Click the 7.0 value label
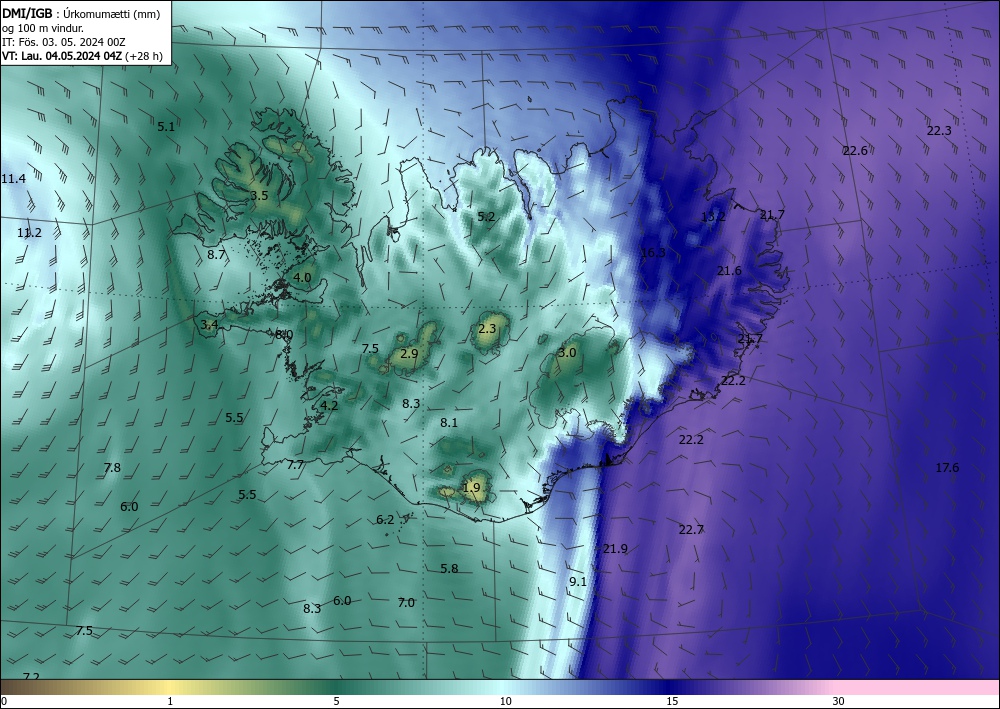This screenshot has height=709, width=1000. click(406, 603)
